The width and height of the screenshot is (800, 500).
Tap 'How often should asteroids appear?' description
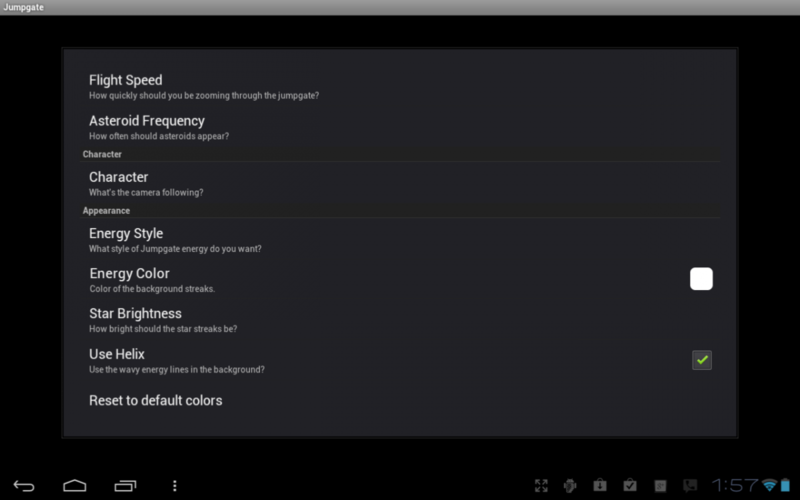(x=159, y=136)
